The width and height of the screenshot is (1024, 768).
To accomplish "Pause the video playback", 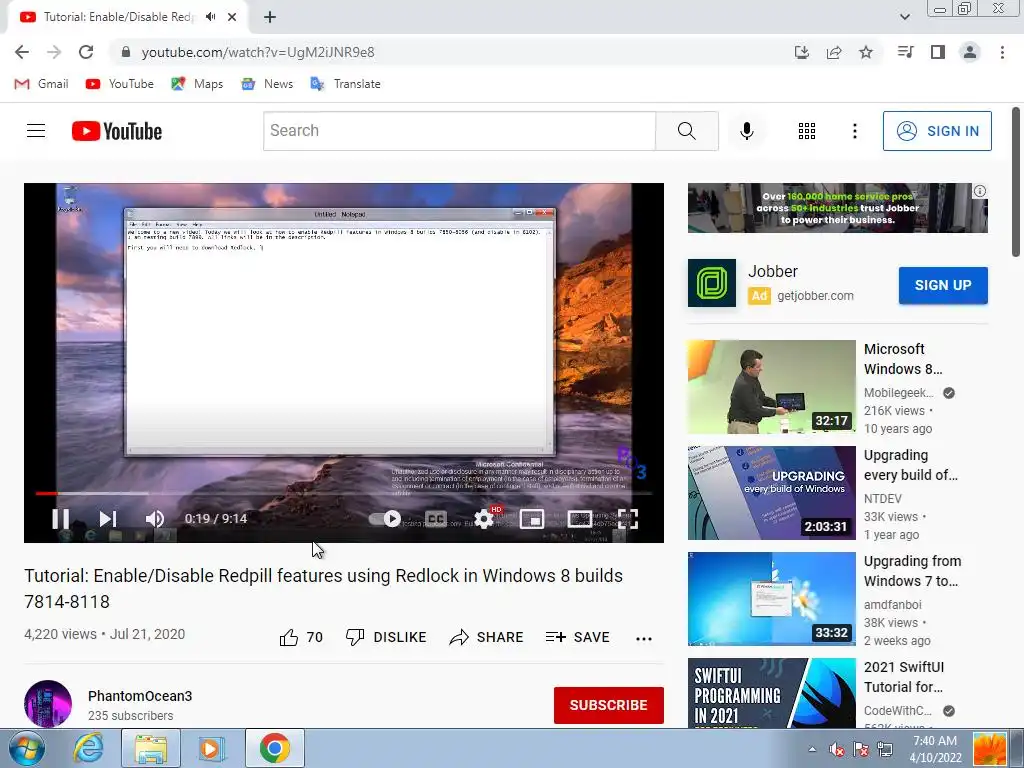I will point(61,519).
